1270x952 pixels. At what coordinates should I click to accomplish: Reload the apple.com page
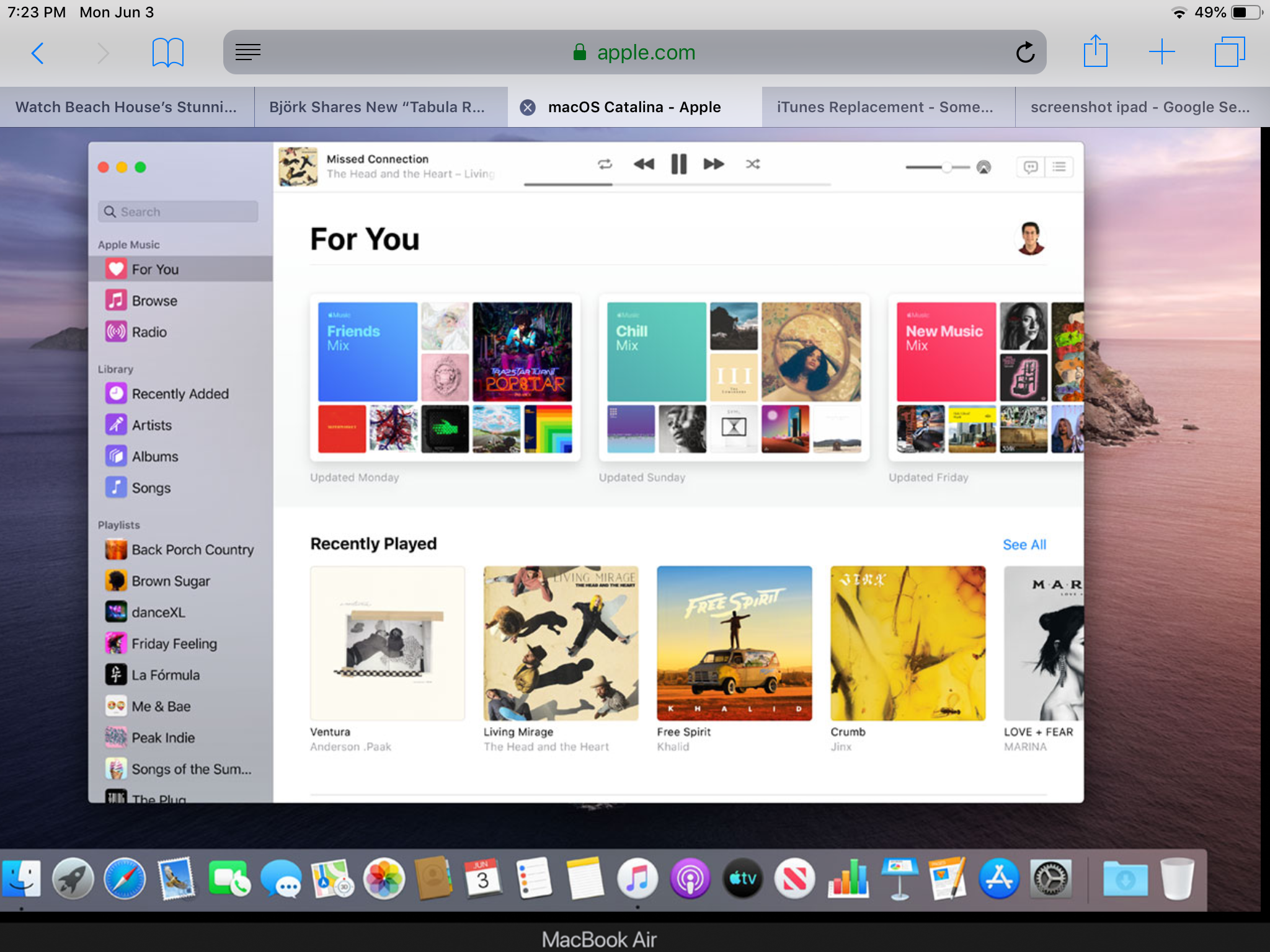click(1025, 53)
